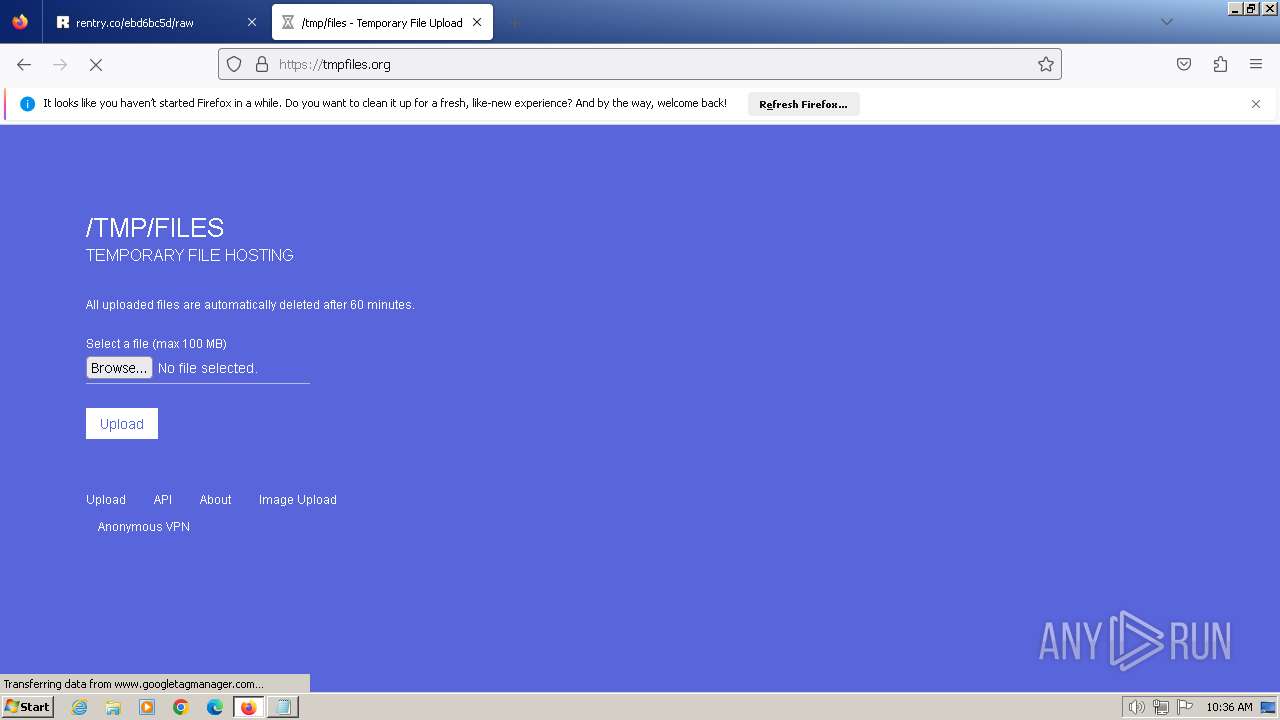Open the Anonymous VPN link
This screenshot has width=1280, height=720.
(x=144, y=527)
